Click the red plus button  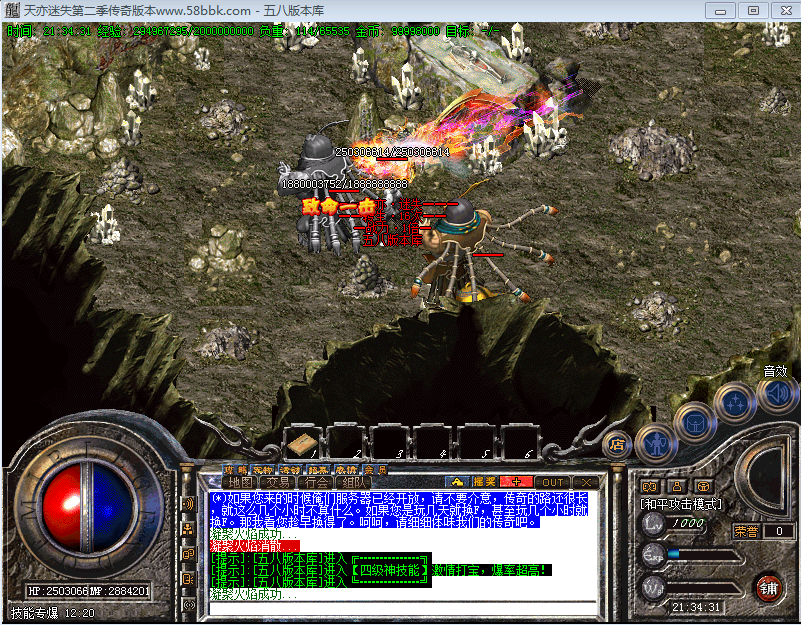516,482
